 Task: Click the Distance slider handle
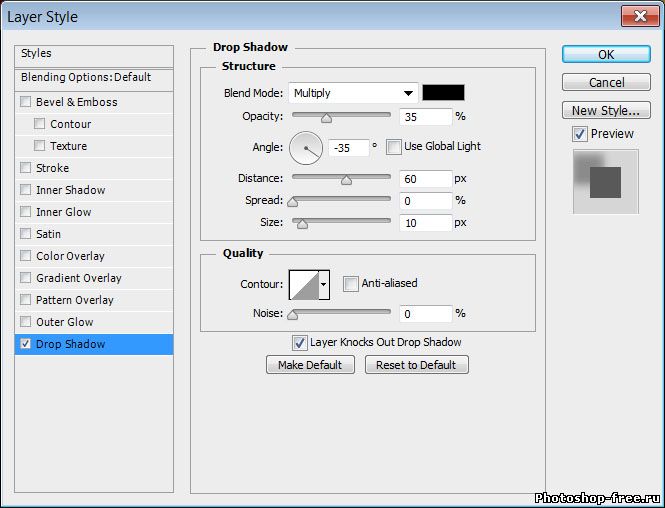(346, 181)
